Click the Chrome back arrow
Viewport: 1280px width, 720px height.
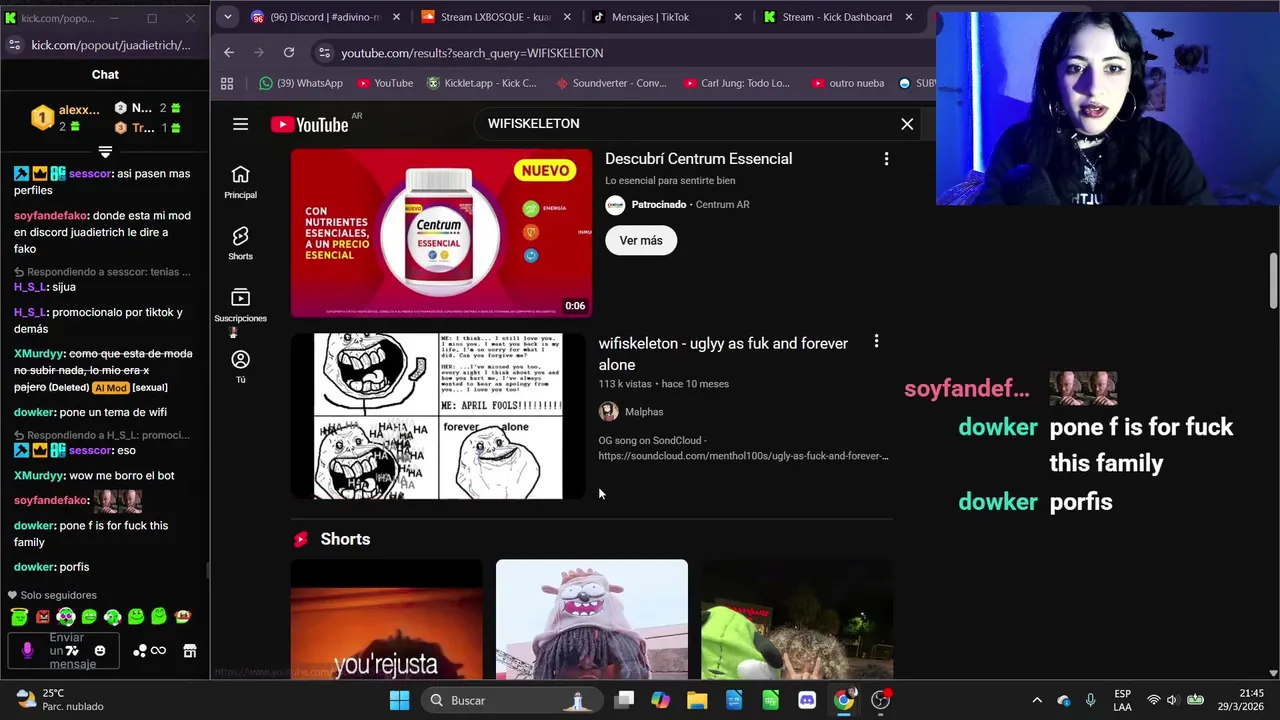point(229,52)
